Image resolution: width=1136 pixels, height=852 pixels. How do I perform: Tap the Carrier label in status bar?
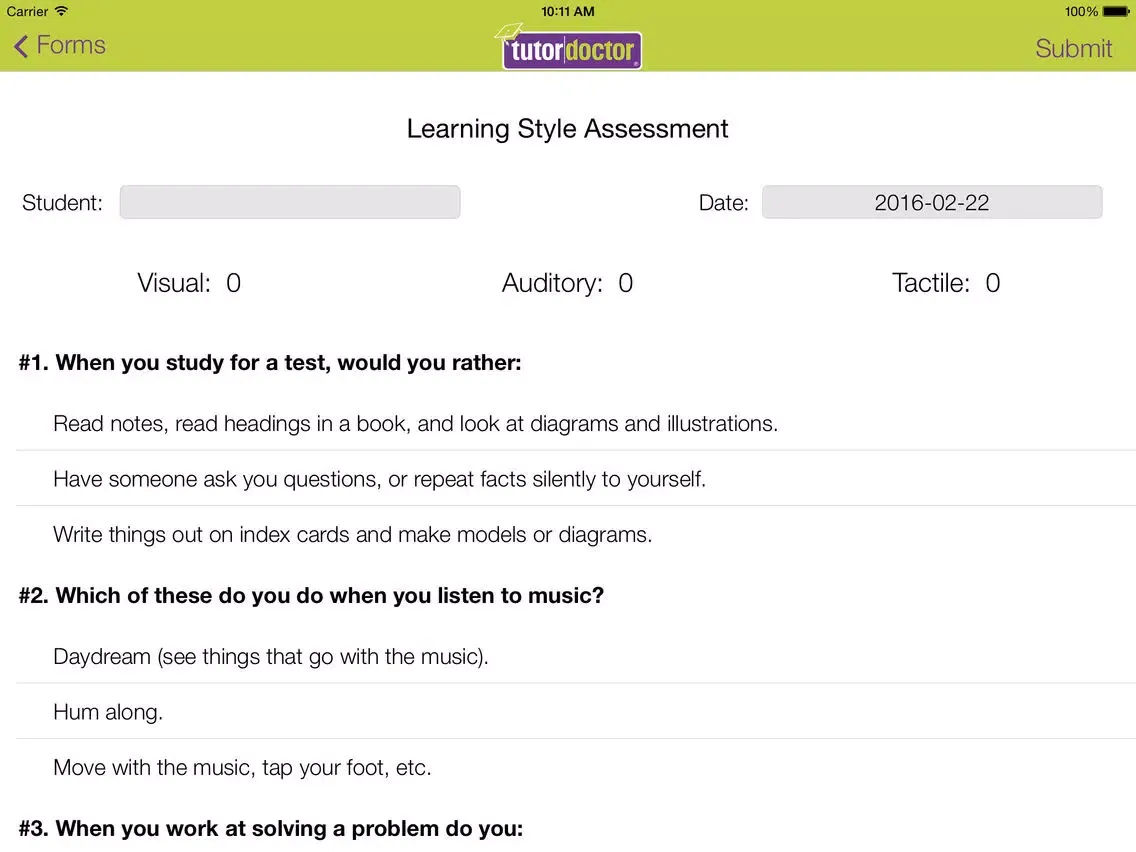pyautogui.click(x=27, y=12)
